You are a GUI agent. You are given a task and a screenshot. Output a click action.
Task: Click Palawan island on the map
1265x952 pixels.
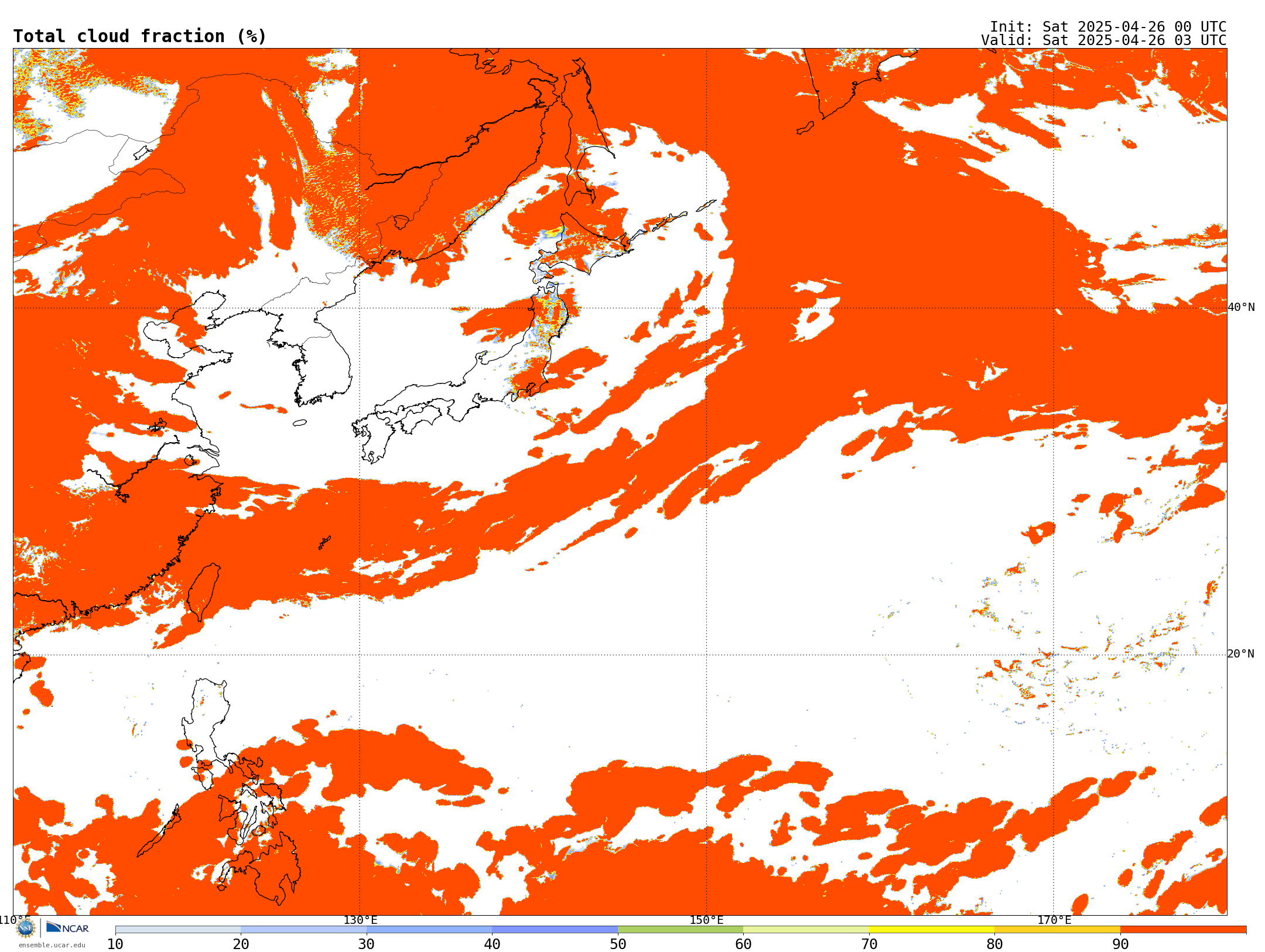[x=158, y=831]
